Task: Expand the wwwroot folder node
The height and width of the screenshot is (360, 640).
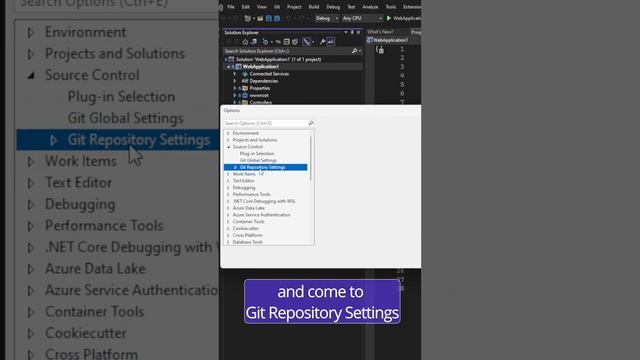Action: point(235,96)
